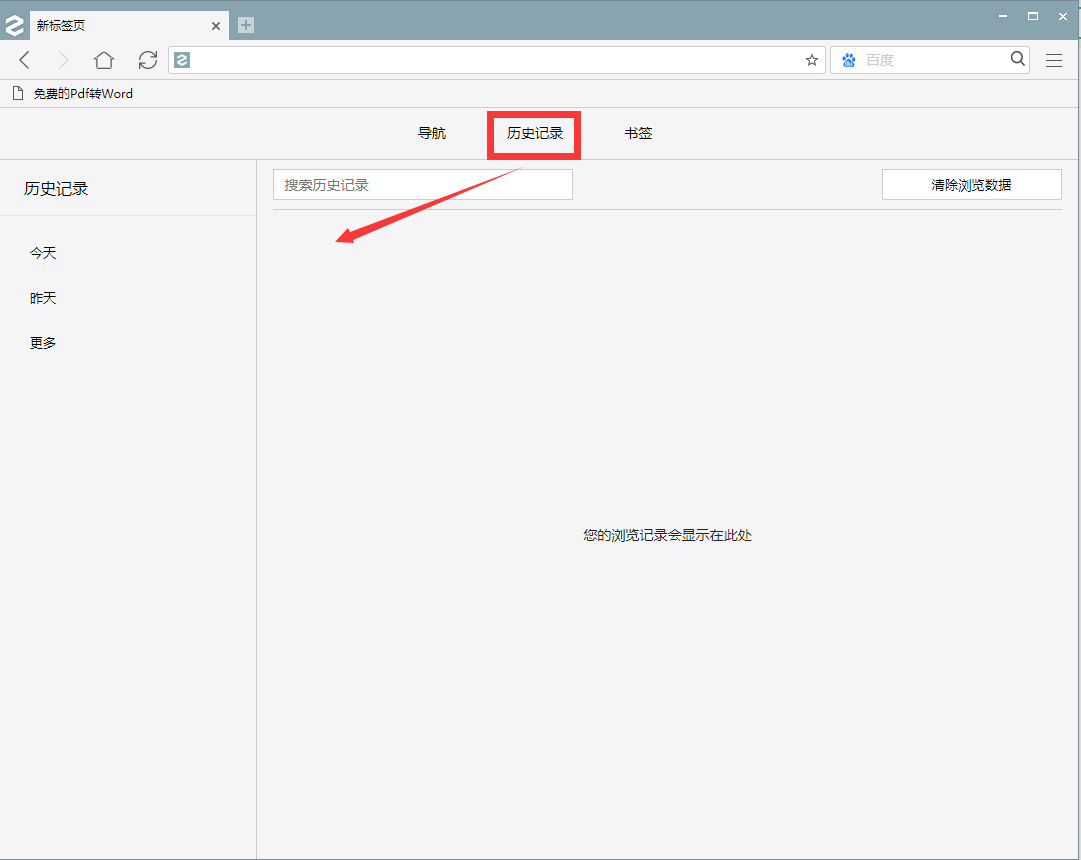Select 昨天 in the history sidebar
The height and width of the screenshot is (860, 1081).
43,297
